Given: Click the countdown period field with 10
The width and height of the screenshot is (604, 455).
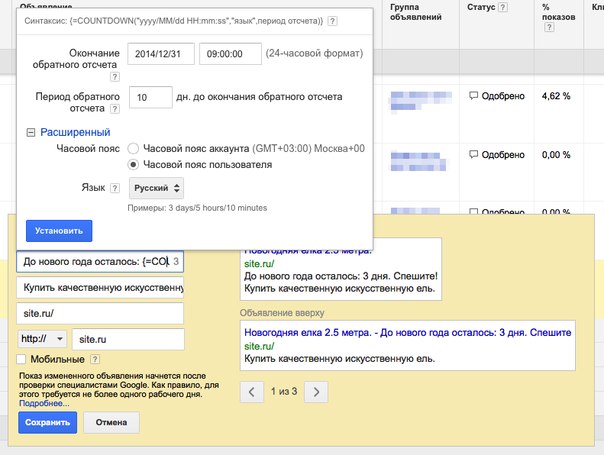Looking at the screenshot, I should tap(151, 97).
